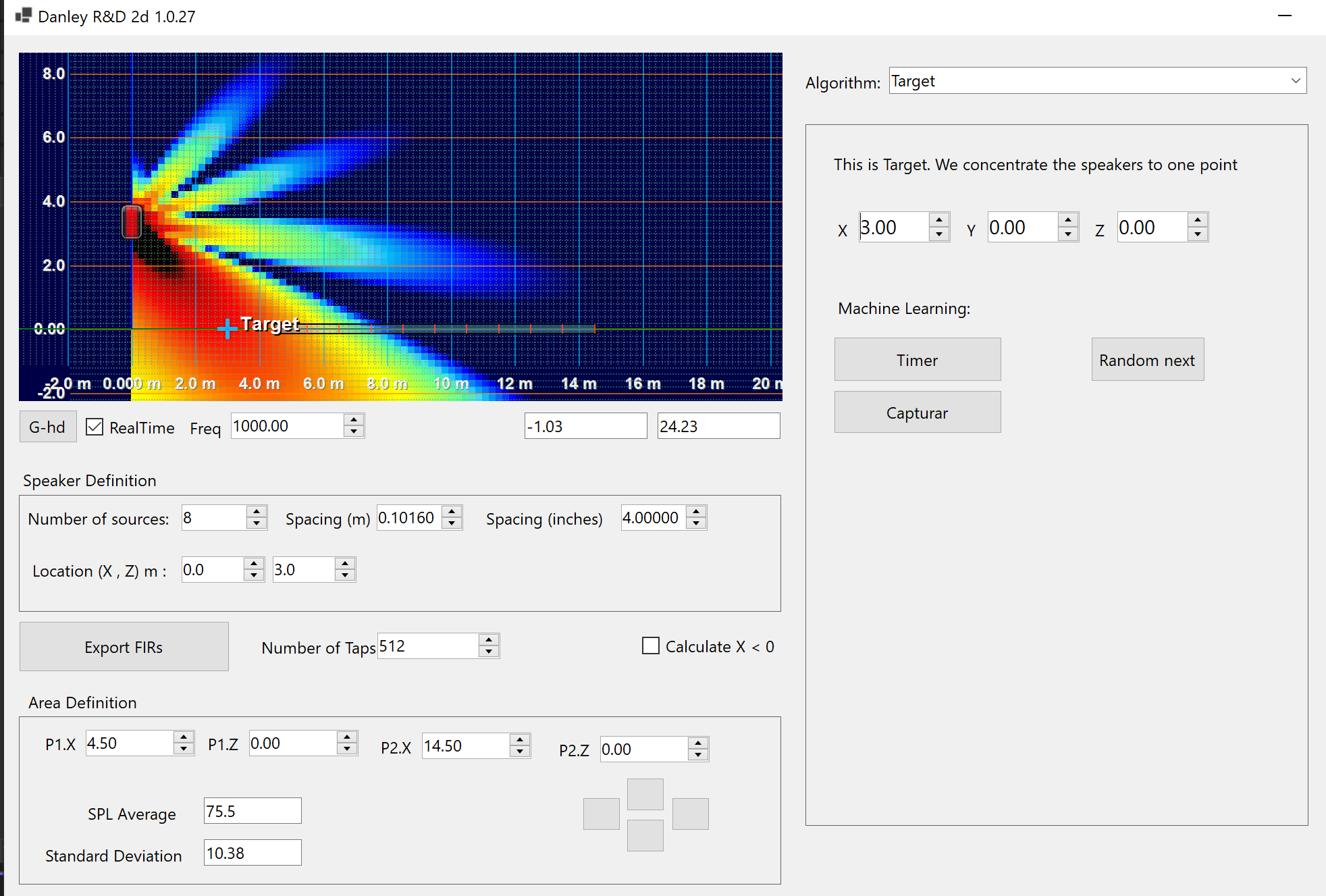Click the left blank directional pad button
Viewport: 1326px width, 896px height.
601,814
